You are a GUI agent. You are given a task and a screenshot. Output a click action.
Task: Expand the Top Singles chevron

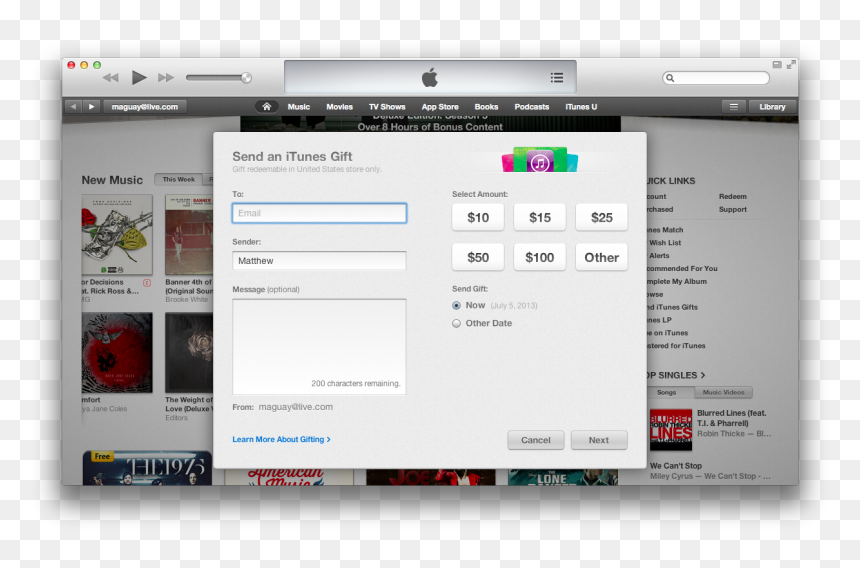pyautogui.click(x=703, y=376)
